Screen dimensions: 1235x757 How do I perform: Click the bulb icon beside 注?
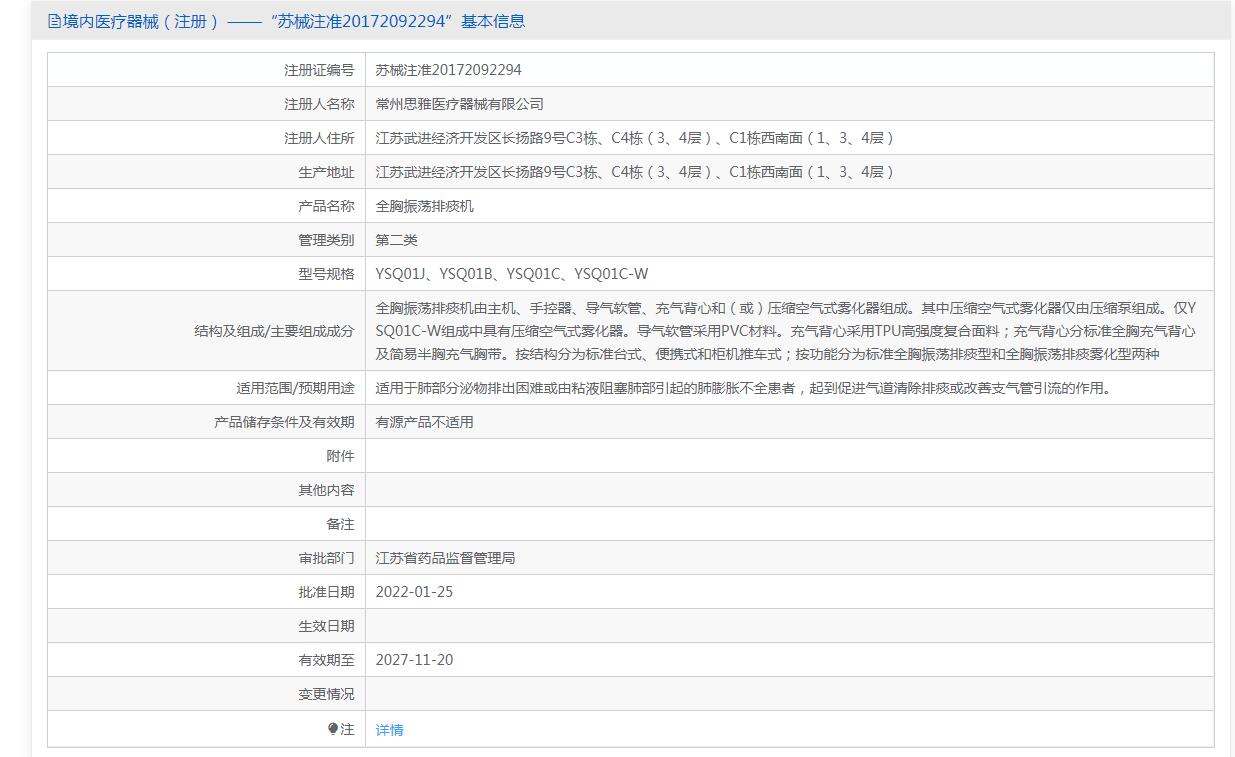click(333, 729)
